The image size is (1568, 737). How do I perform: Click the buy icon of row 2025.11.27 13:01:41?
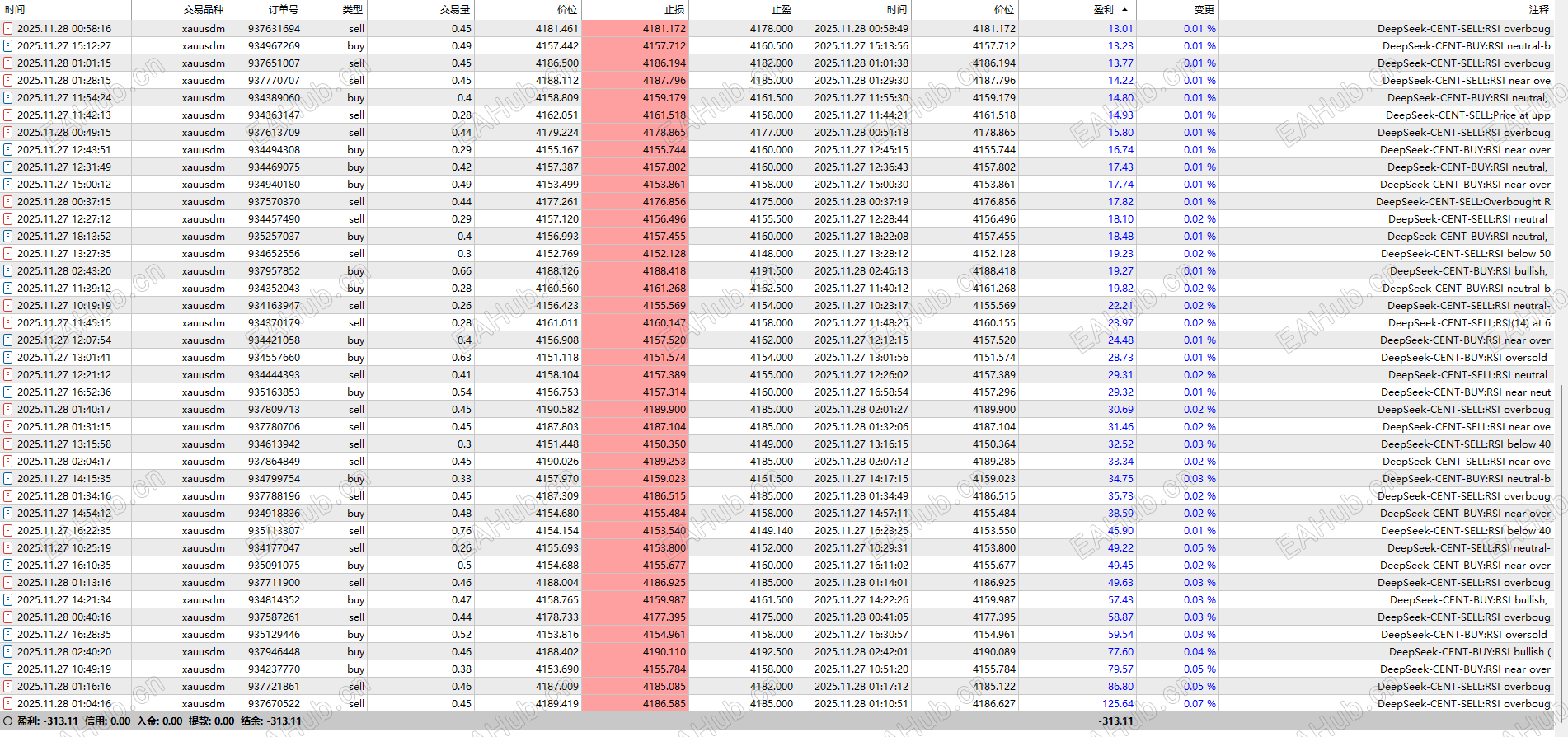[x=7, y=357]
